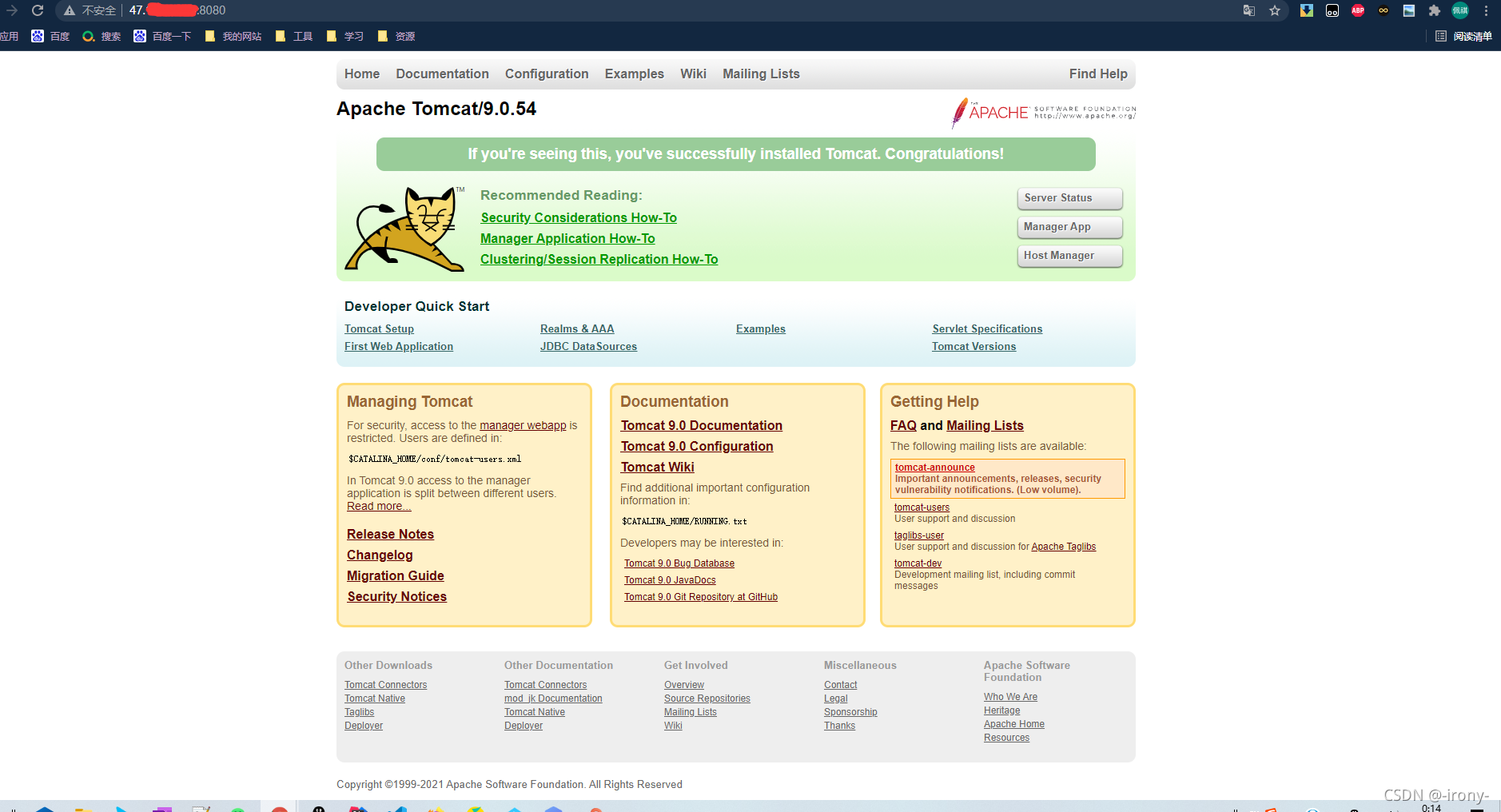Open the landscape picture extension icon

(x=1409, y=10)
